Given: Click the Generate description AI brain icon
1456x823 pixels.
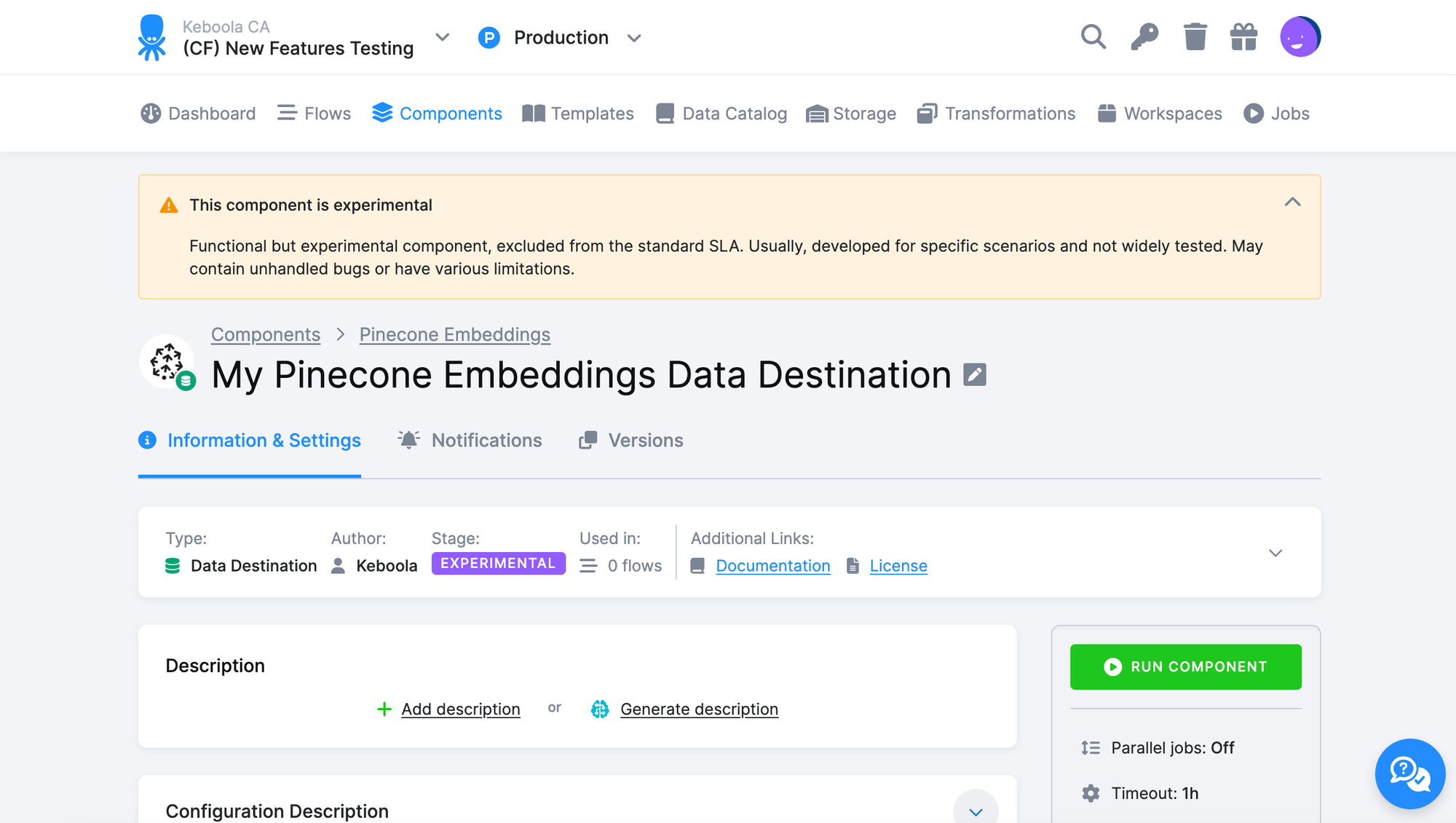Looking at the screenshot, I should pyautogui.click(x=600, y=709).
